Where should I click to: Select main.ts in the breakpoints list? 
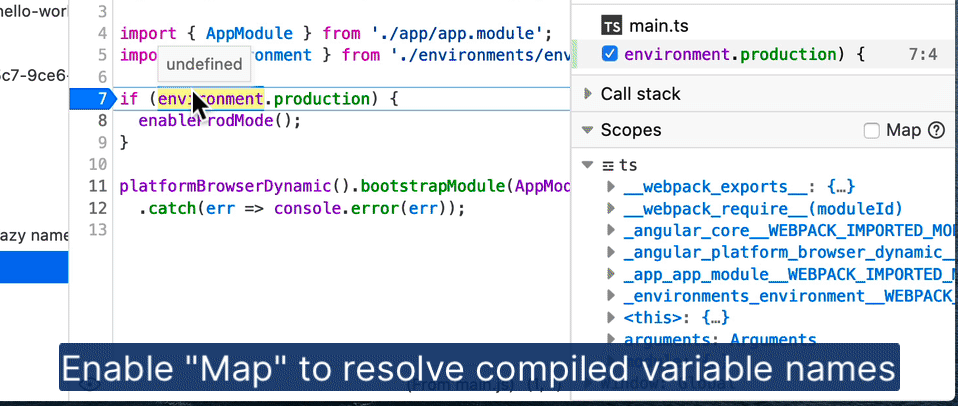pyautogui.click(x=659, y=26)
